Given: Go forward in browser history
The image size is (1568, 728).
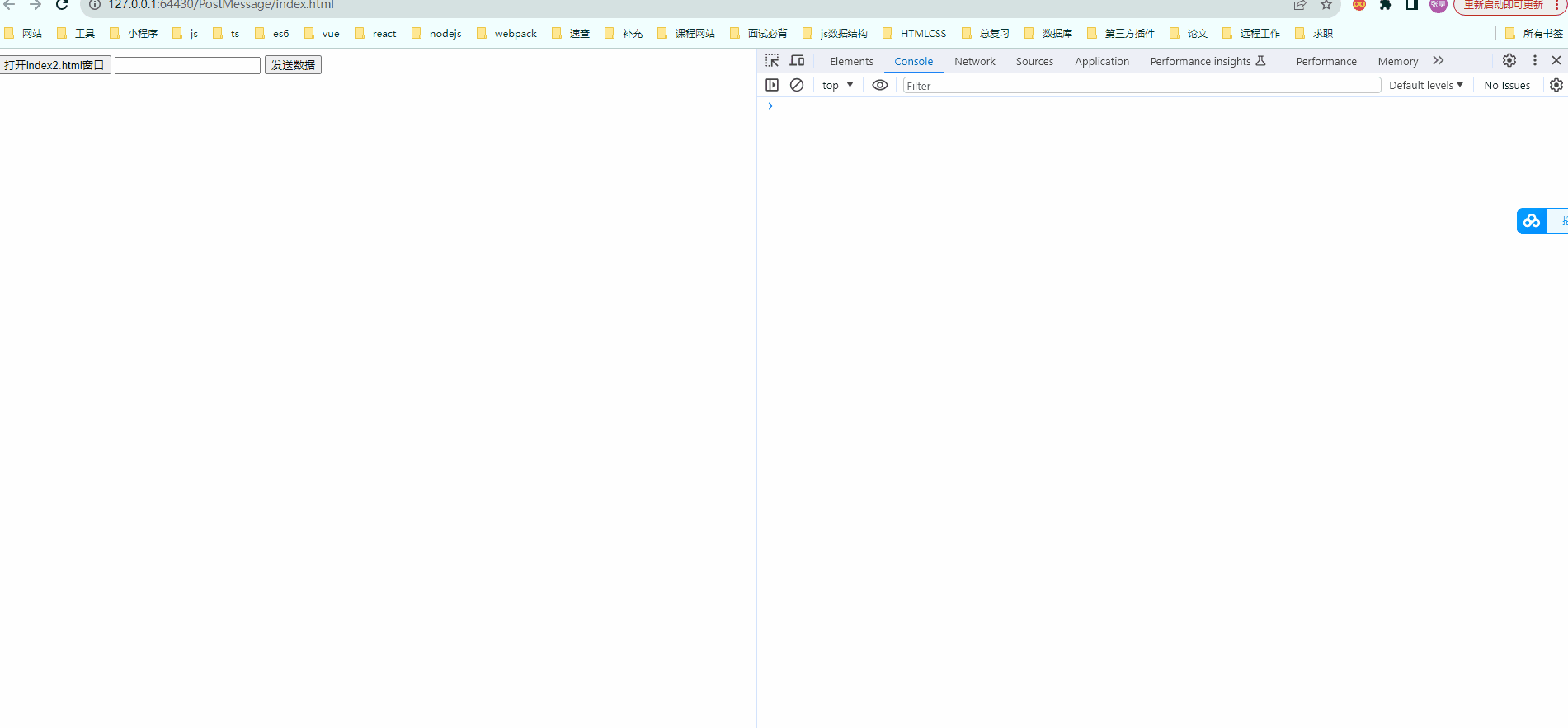Looking at the screenshot, I should pyautogui.click(x=35, y=5).
